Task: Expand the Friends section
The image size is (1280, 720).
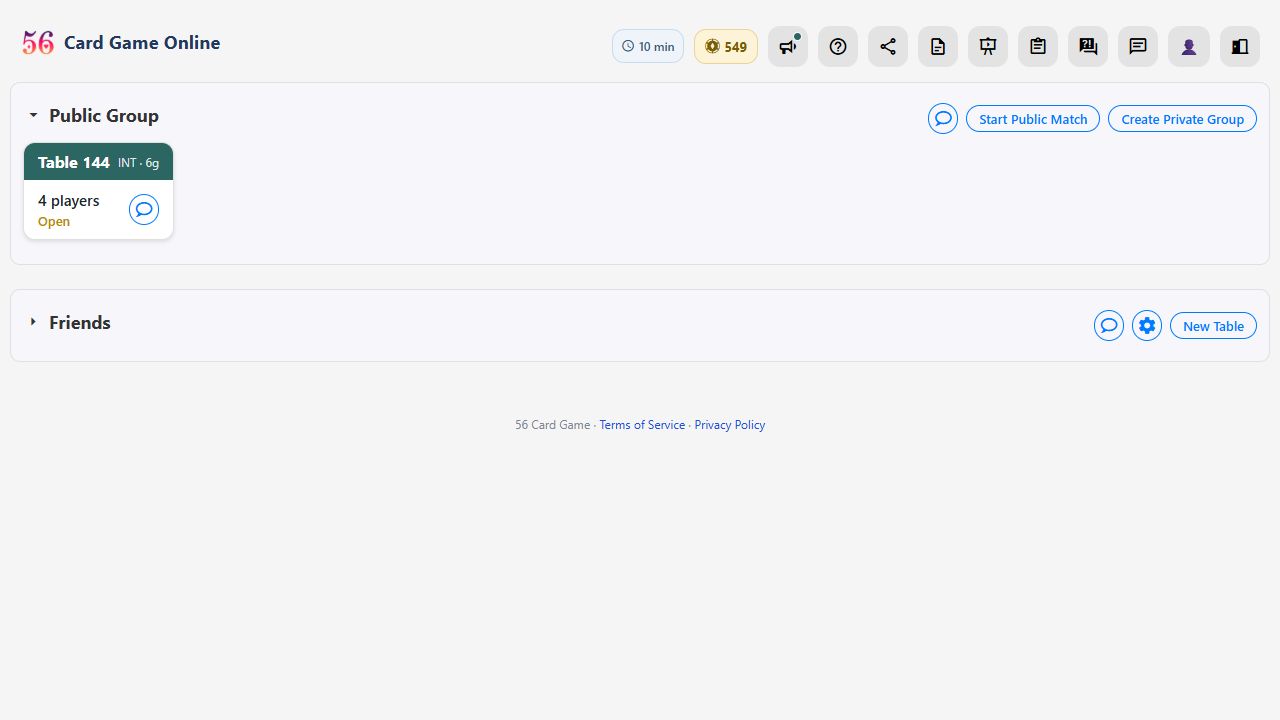Action: 33,322
